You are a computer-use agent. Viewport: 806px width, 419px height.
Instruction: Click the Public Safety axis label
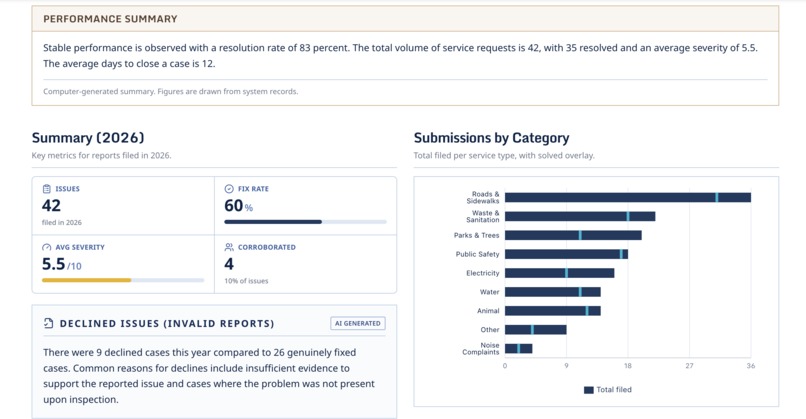pos(478,254)
